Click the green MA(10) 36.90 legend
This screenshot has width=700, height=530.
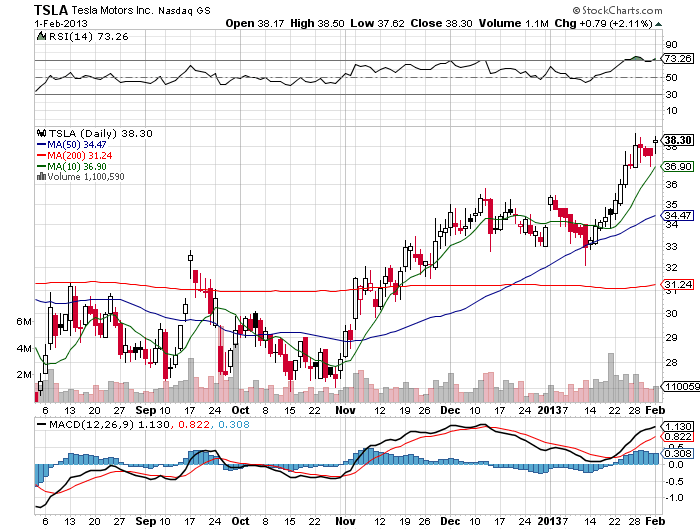point(71,167)
